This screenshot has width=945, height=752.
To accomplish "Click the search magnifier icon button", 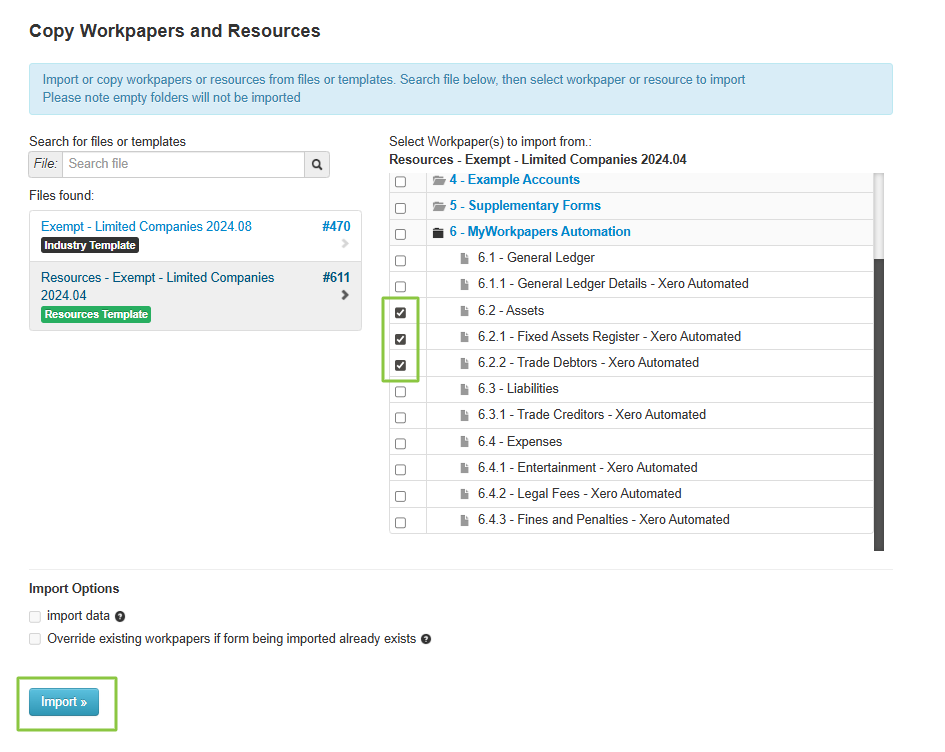I will (x=317, y=165).
